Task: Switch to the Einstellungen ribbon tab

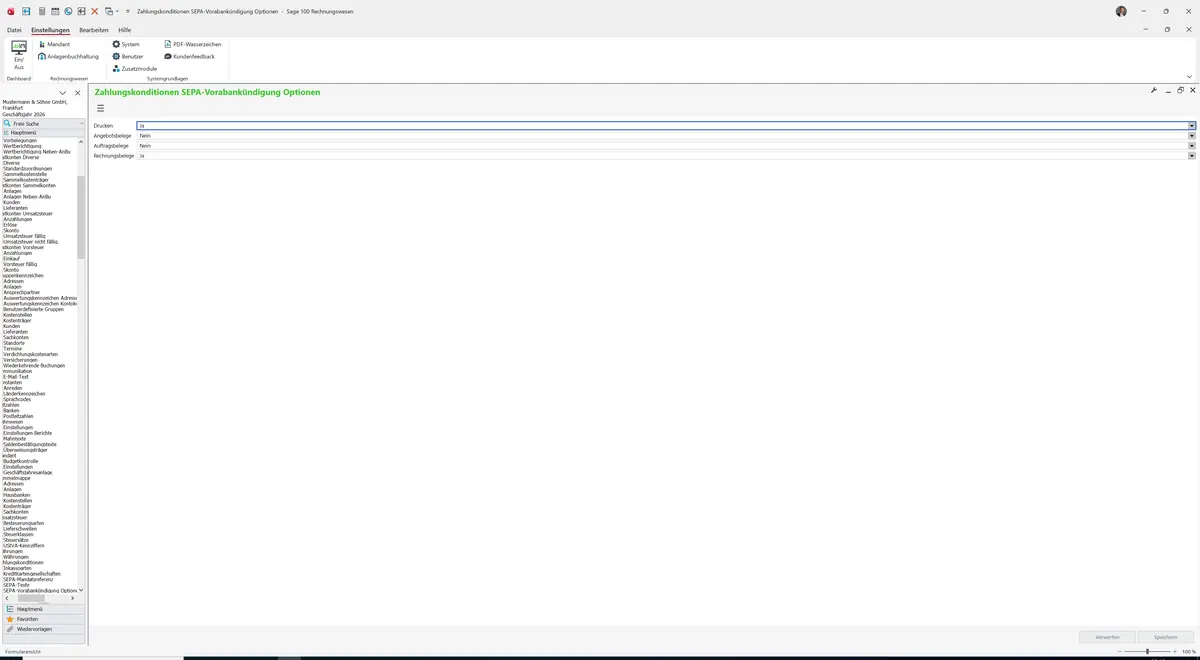Action: point(51,30)
